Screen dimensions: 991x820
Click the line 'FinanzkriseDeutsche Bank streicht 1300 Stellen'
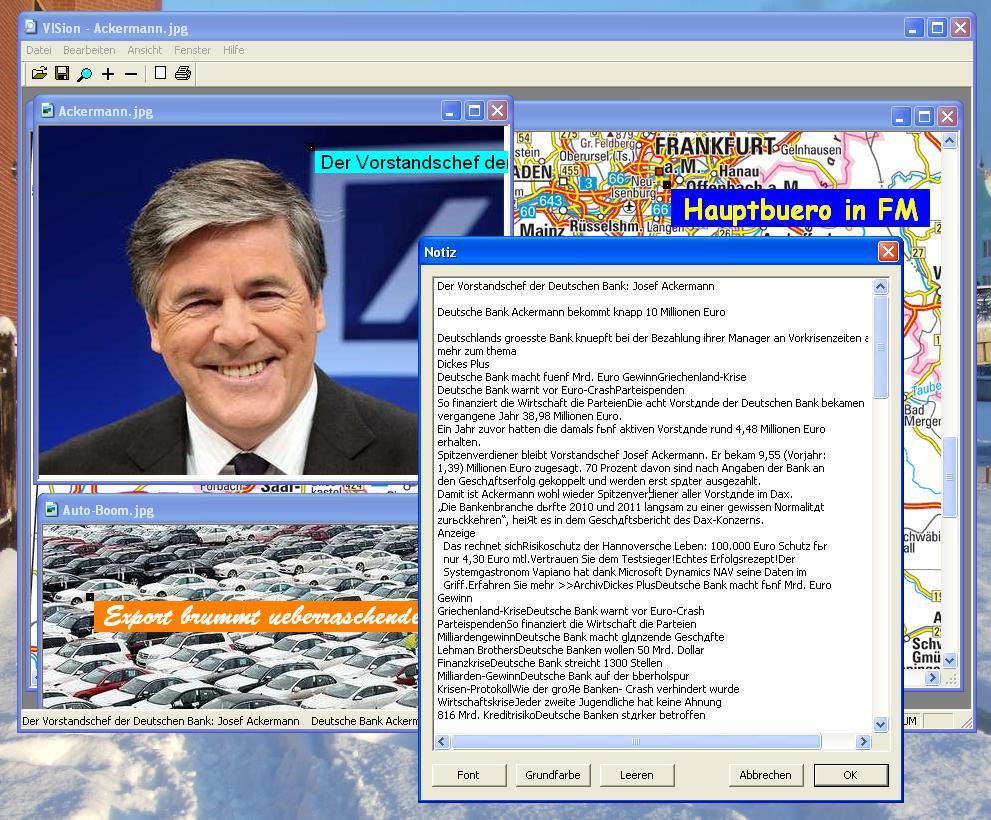click(x=550, y=663)
